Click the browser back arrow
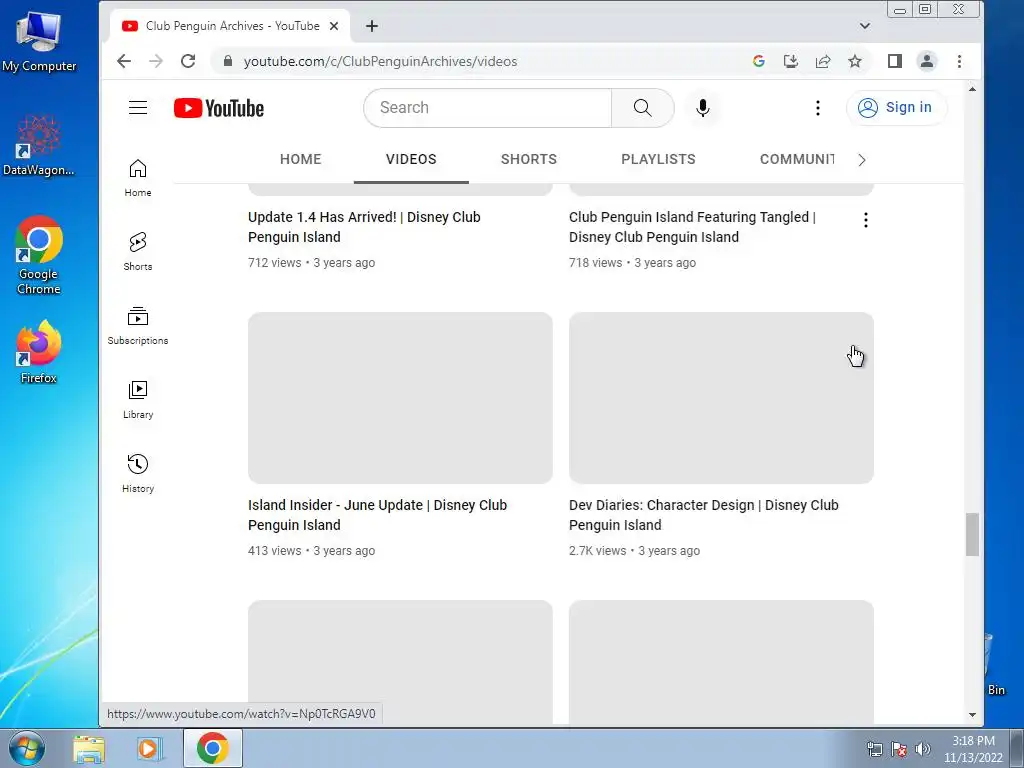The height and width of the screenshot is (768, 1024). pyautogui.click(x=123, y=61)
